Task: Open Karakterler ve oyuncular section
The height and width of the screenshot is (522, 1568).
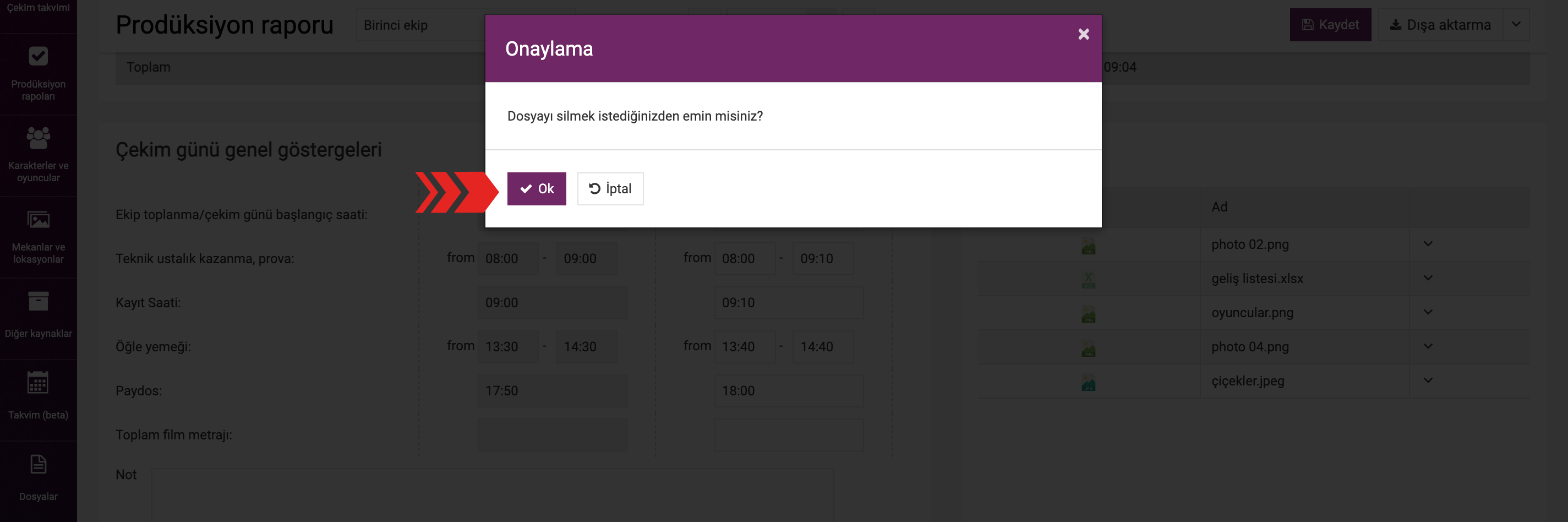Action: click(39, 156)
